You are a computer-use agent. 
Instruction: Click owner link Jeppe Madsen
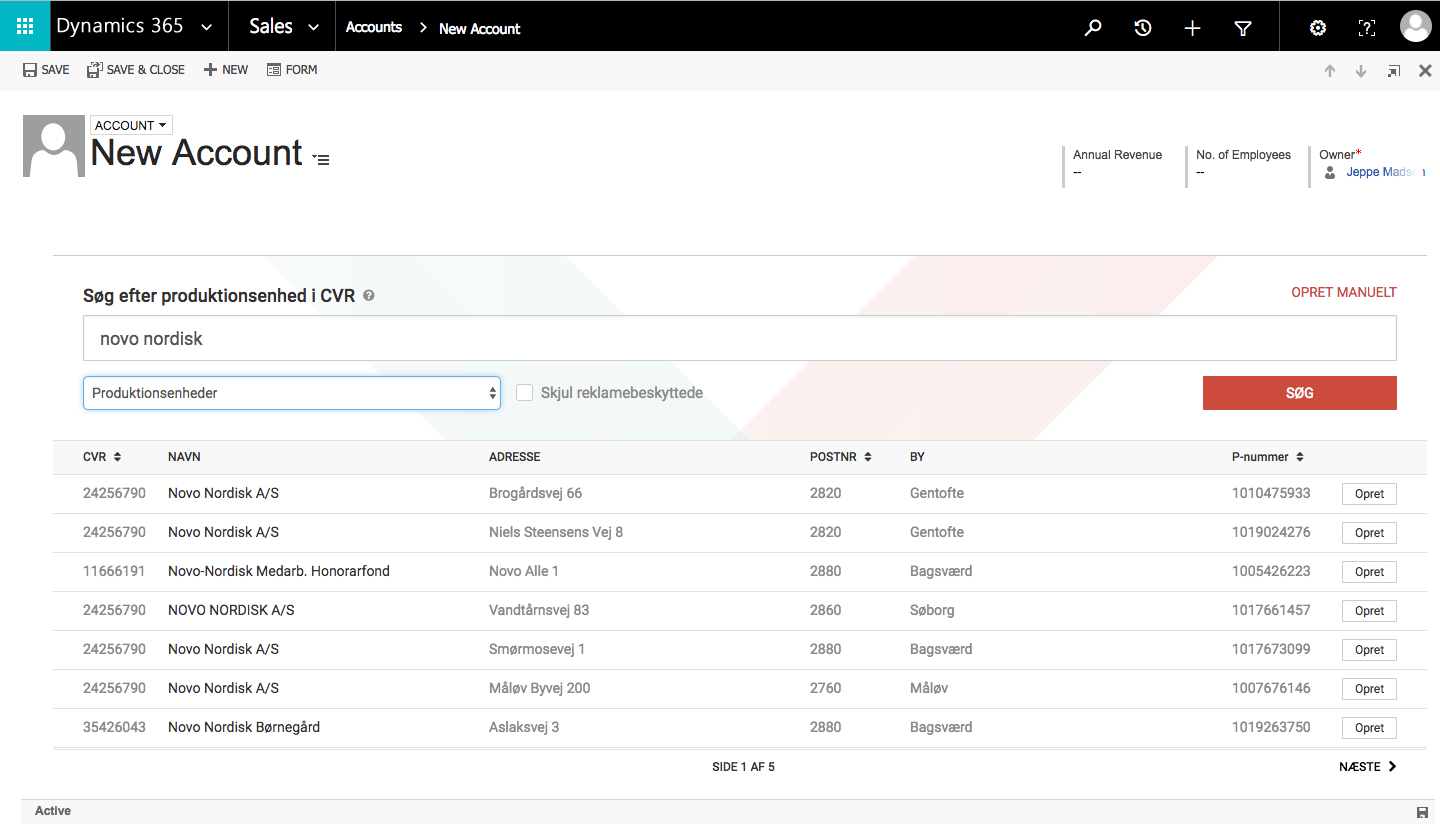pos(1386,173)
